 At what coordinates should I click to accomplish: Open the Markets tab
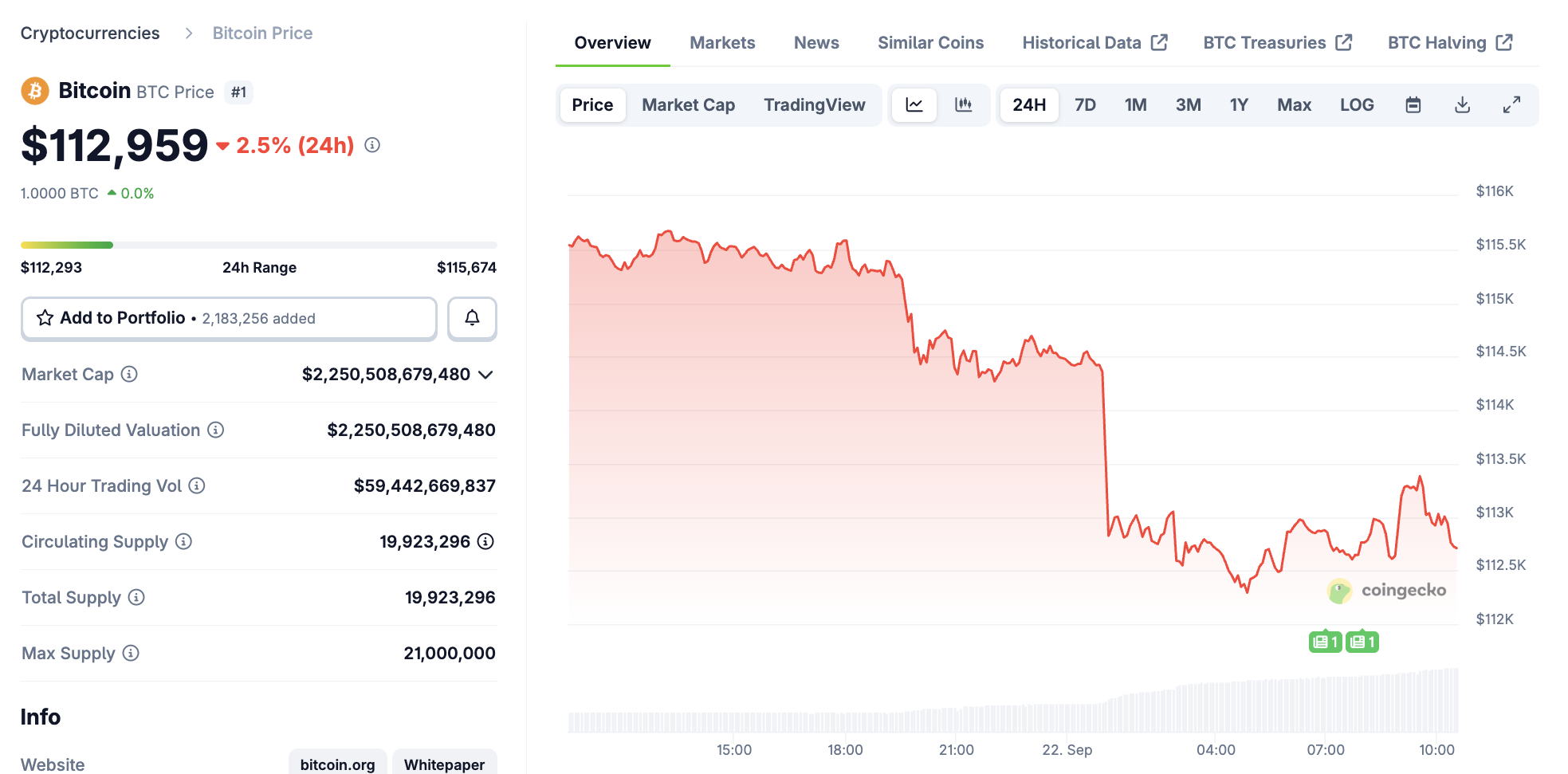[x=722, y=43]
